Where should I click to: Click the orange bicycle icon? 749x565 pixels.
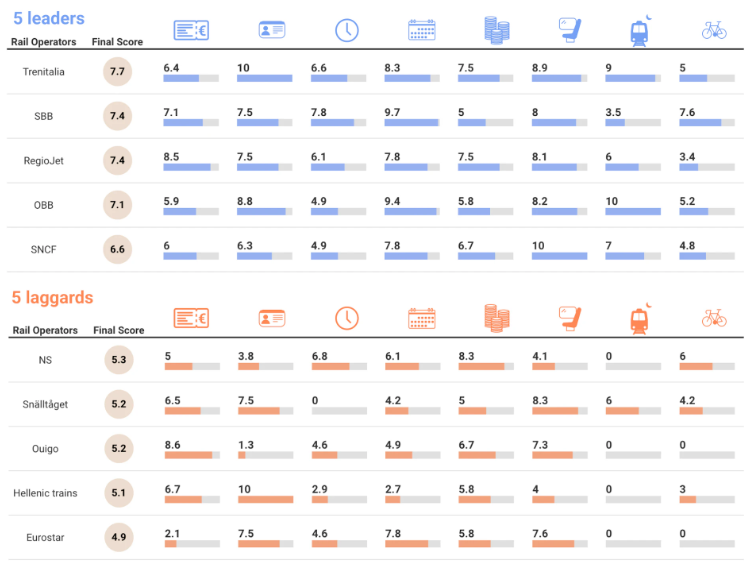pyautogui.click(x=714, y=318)
